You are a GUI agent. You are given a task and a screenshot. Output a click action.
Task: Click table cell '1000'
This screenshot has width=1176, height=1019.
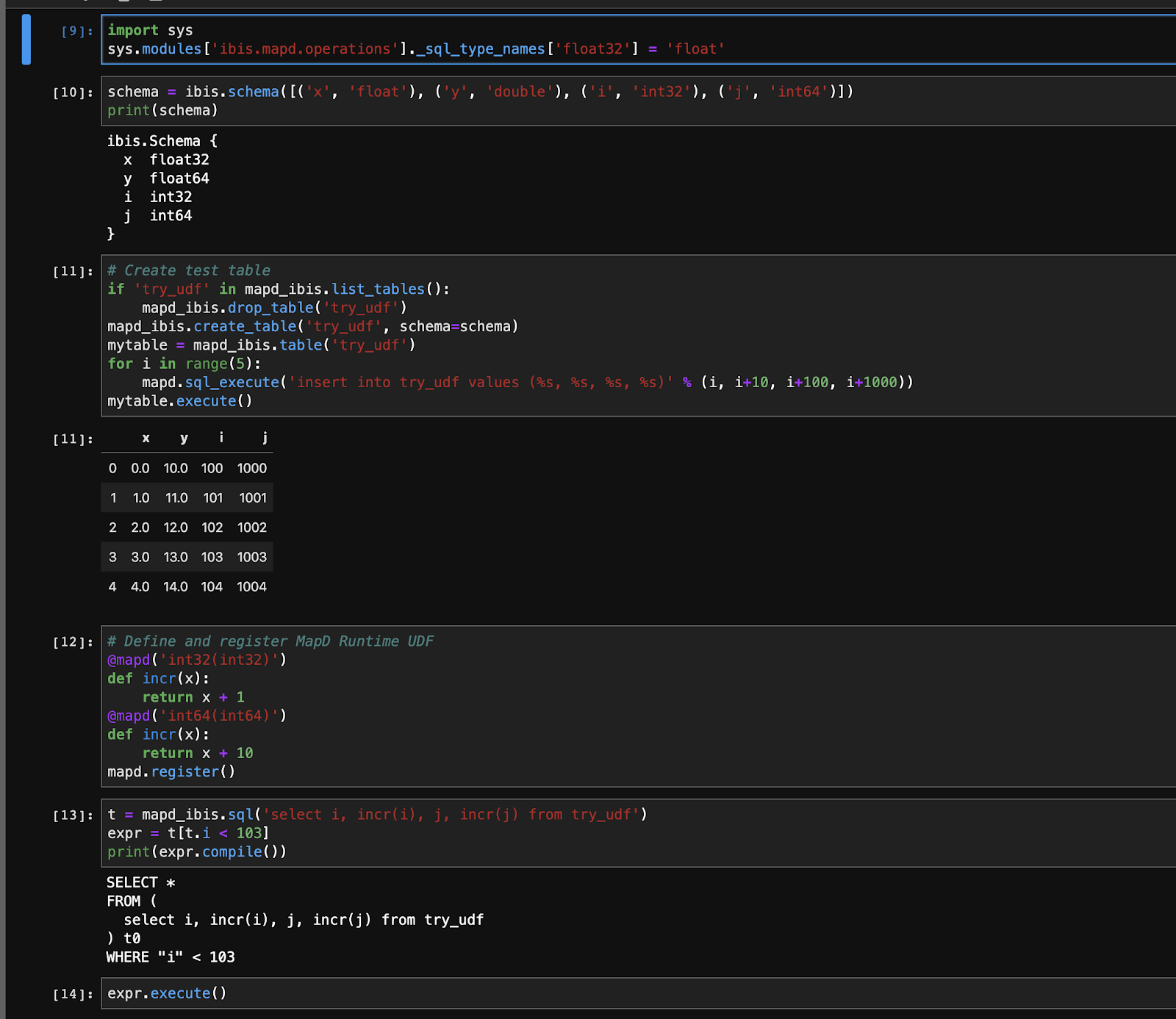[252, 468]
